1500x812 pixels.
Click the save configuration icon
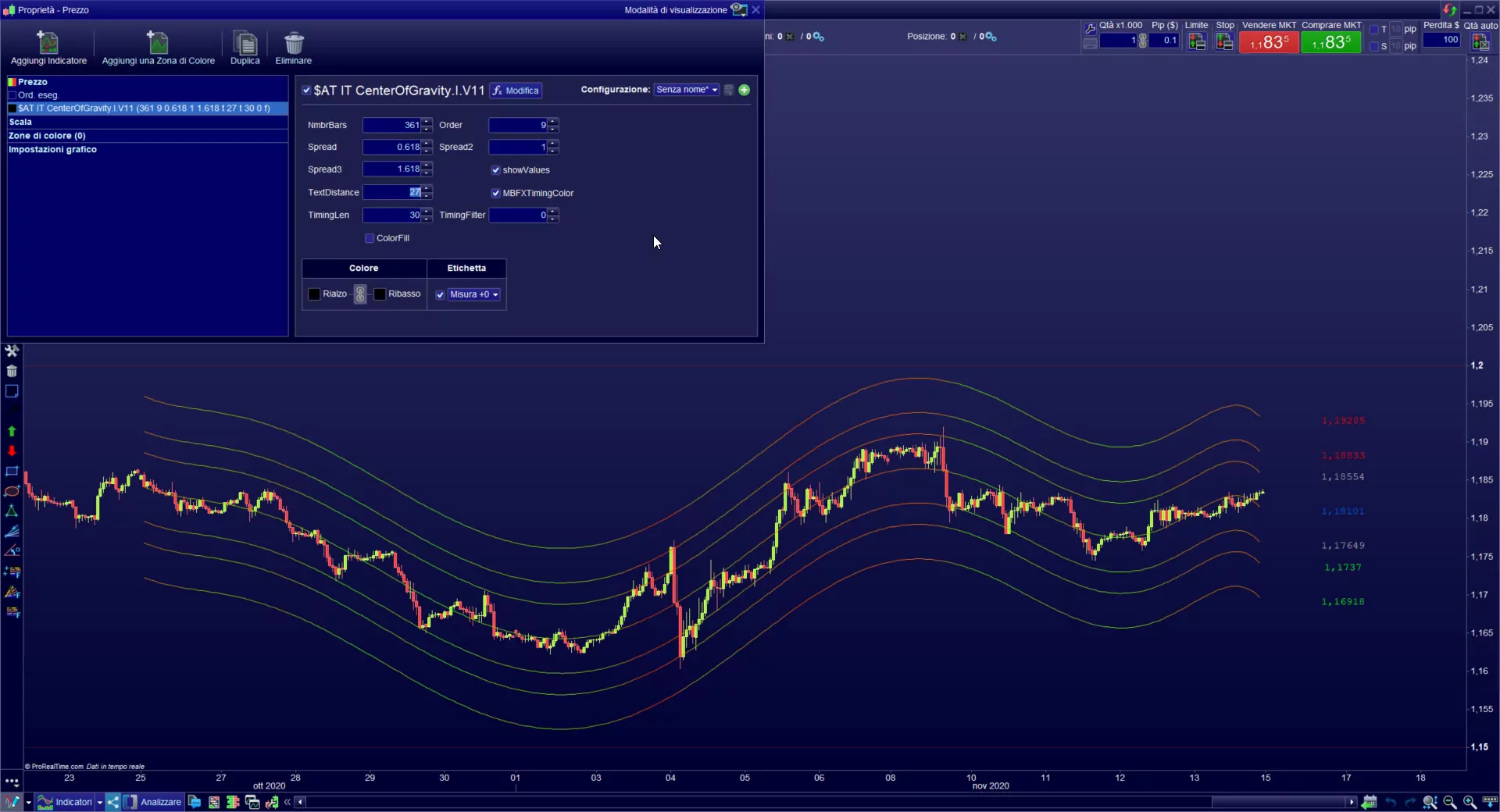[x=729, y=90]
